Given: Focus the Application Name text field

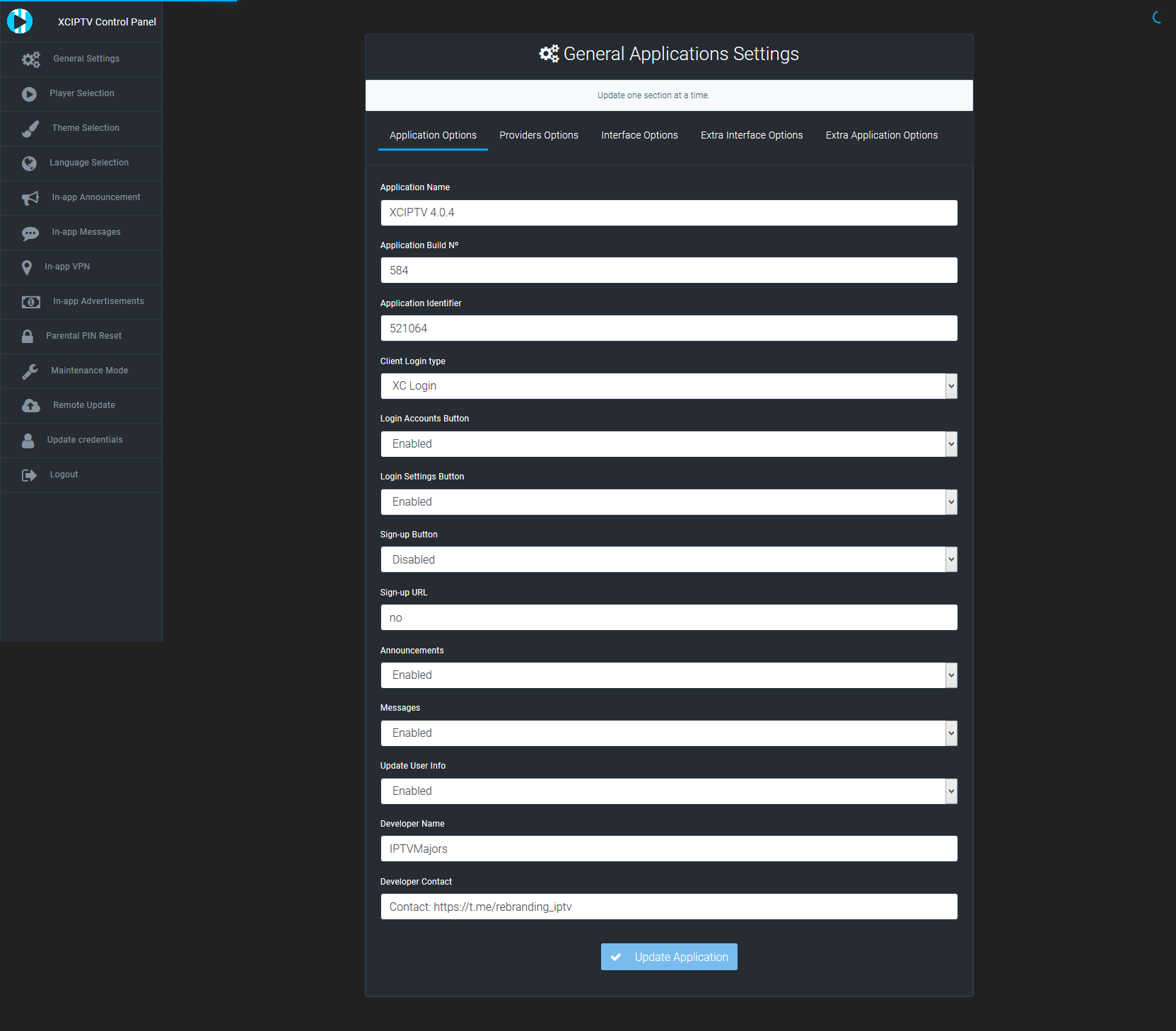Looking at the screenshot, I should point(668,213).
